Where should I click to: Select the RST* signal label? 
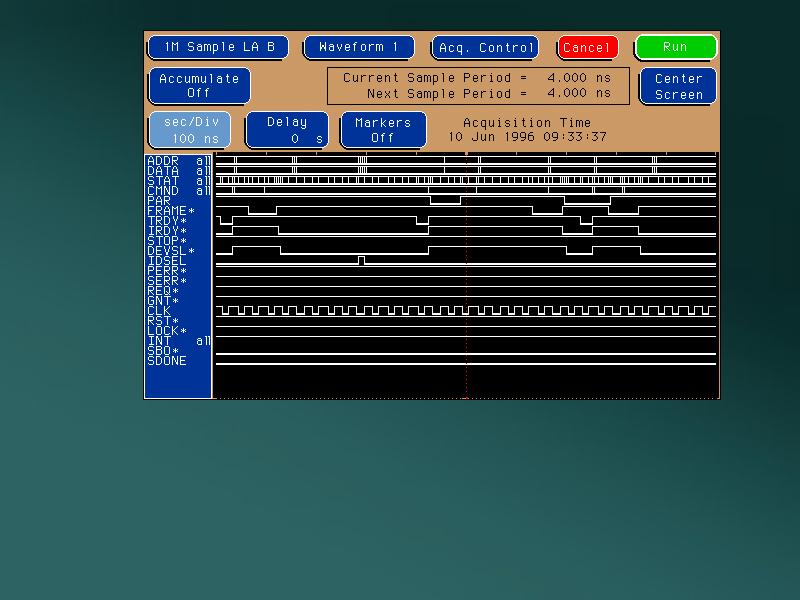point(163,321)
